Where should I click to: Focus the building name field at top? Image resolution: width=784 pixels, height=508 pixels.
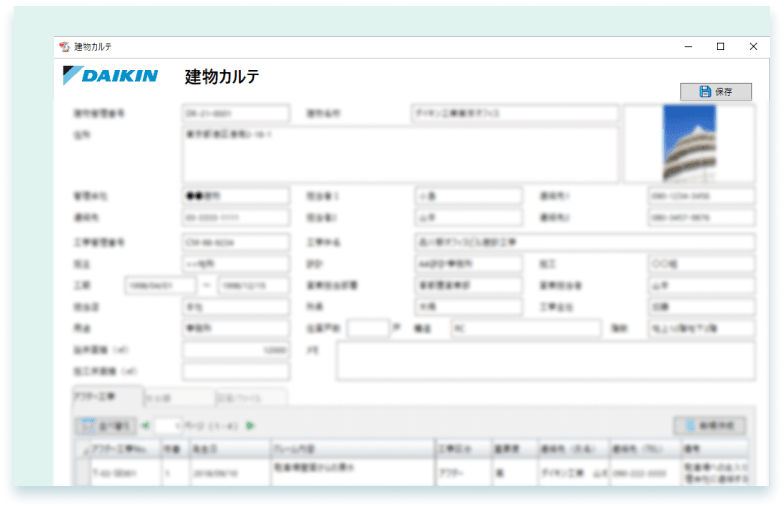coord(515,114)
